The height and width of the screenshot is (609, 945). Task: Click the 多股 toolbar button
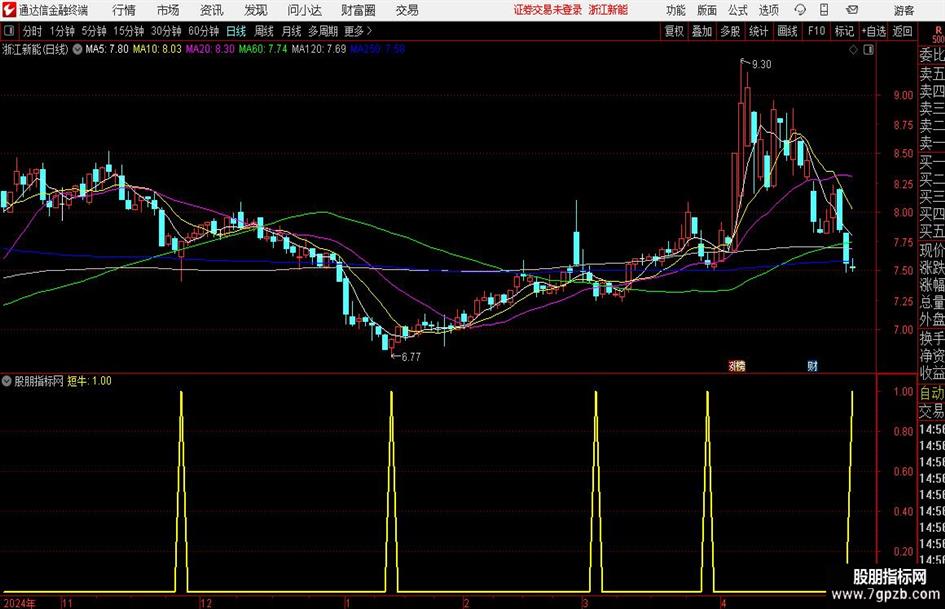tap(730, 31)
